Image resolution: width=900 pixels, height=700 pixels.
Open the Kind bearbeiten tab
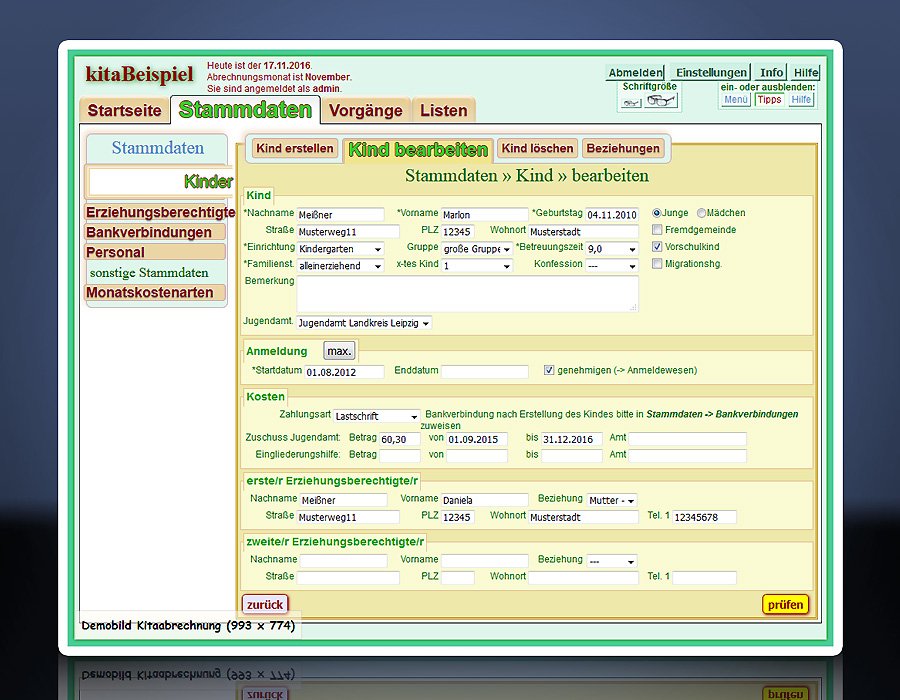click(418, 150)
